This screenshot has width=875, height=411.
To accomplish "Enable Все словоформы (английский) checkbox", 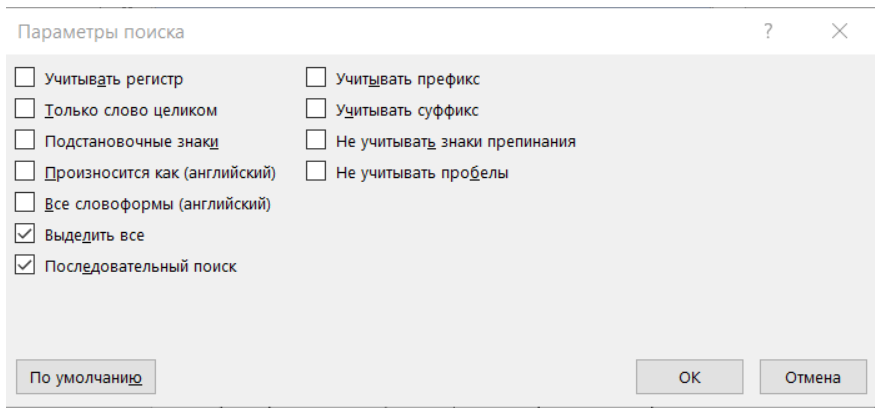I will pos(26,203).
